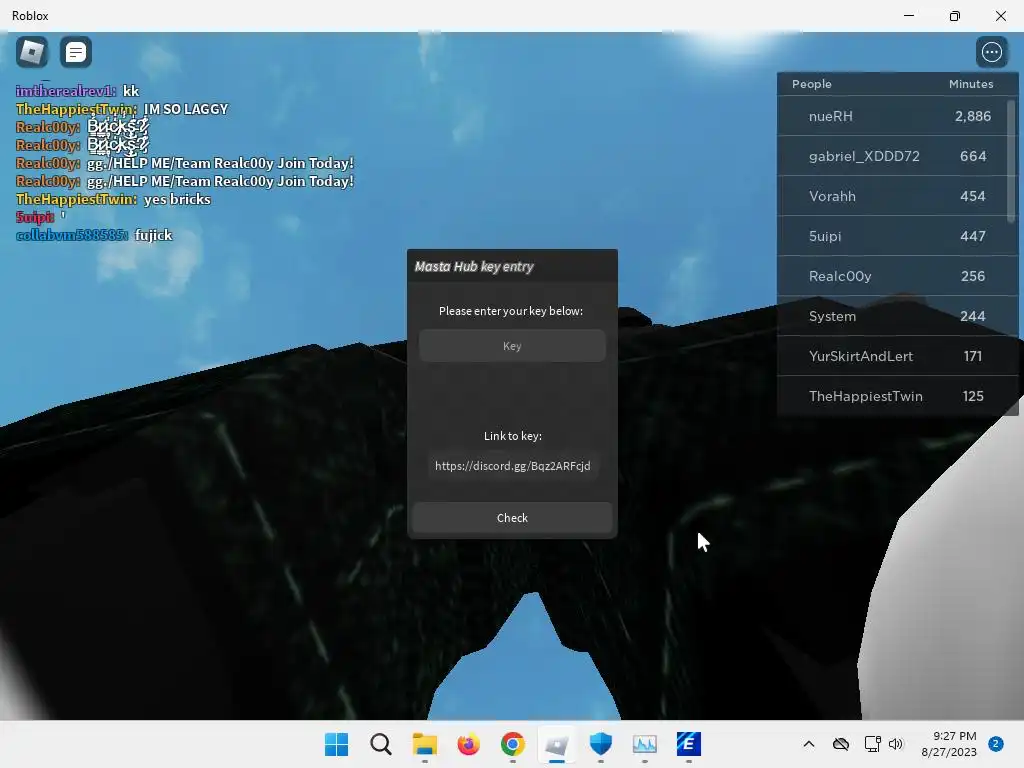Show hidden system tray icons

[x=808, y=744]
